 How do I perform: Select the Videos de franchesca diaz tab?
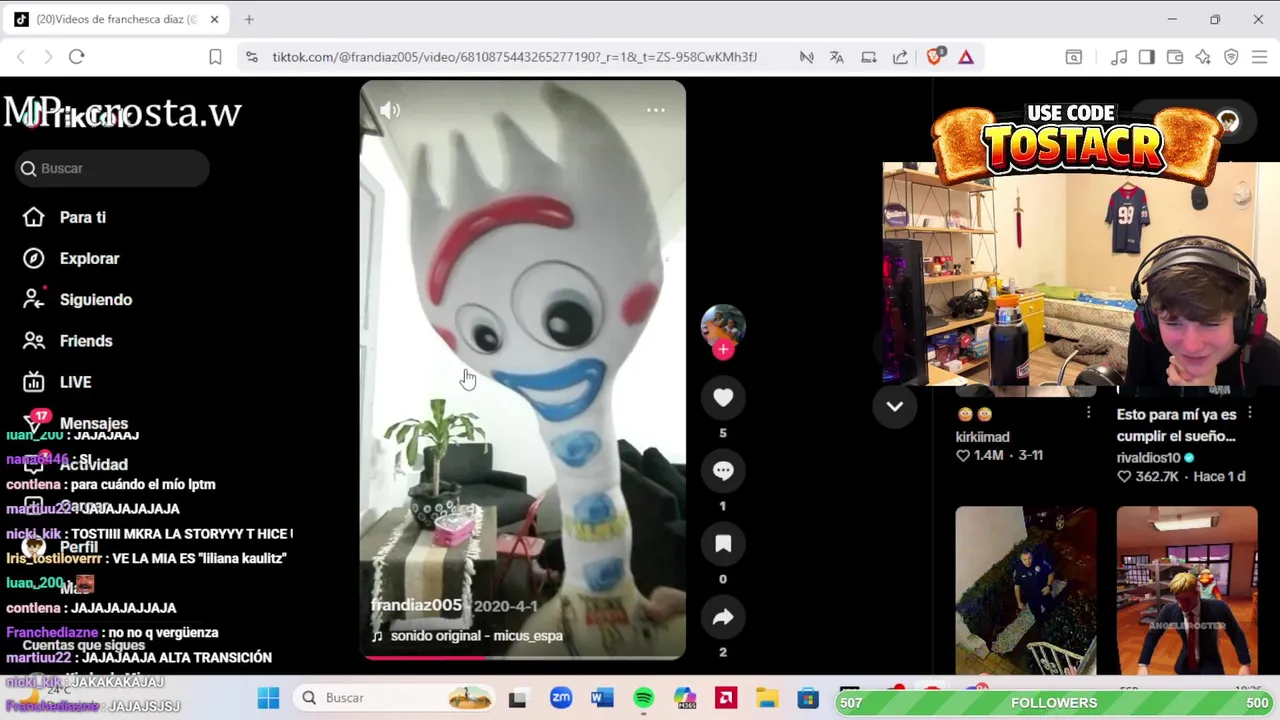pos(116,19)
